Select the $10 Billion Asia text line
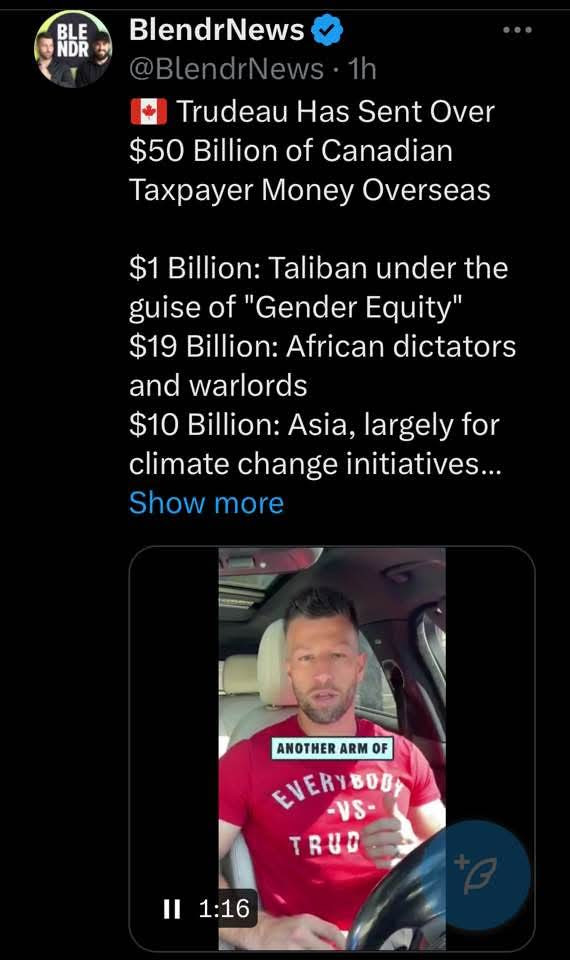Viewport: 570px width, 960px height. 315,444
